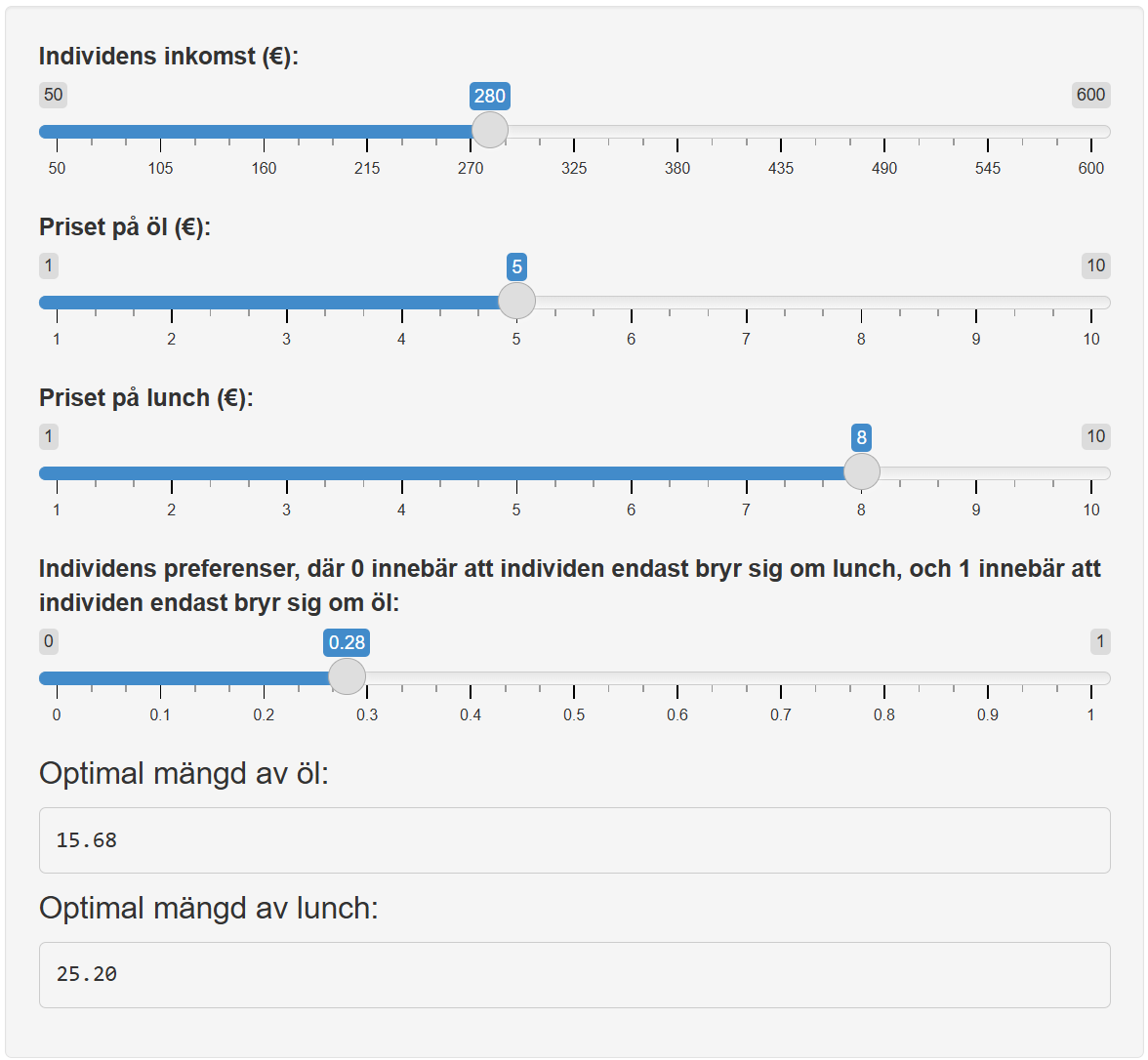Image resolution: width=1148 pixels, height=1060 pixels.
Task: Click the max label 10 on beer price slider
Action: coord(1095,265)
